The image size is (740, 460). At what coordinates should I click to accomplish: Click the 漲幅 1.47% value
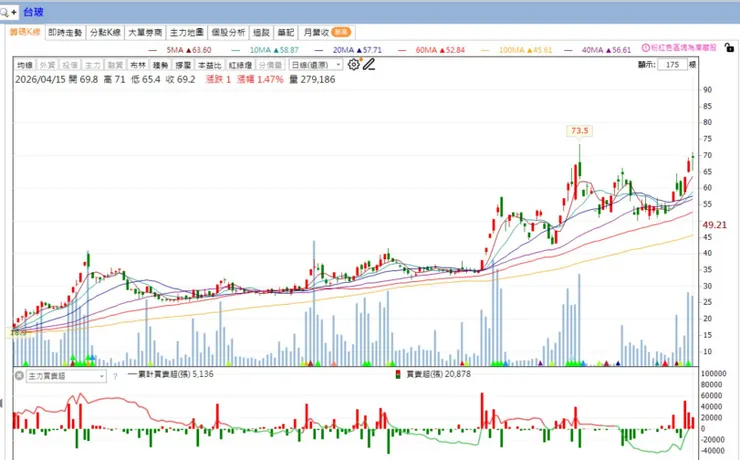(x=260, y=79)
